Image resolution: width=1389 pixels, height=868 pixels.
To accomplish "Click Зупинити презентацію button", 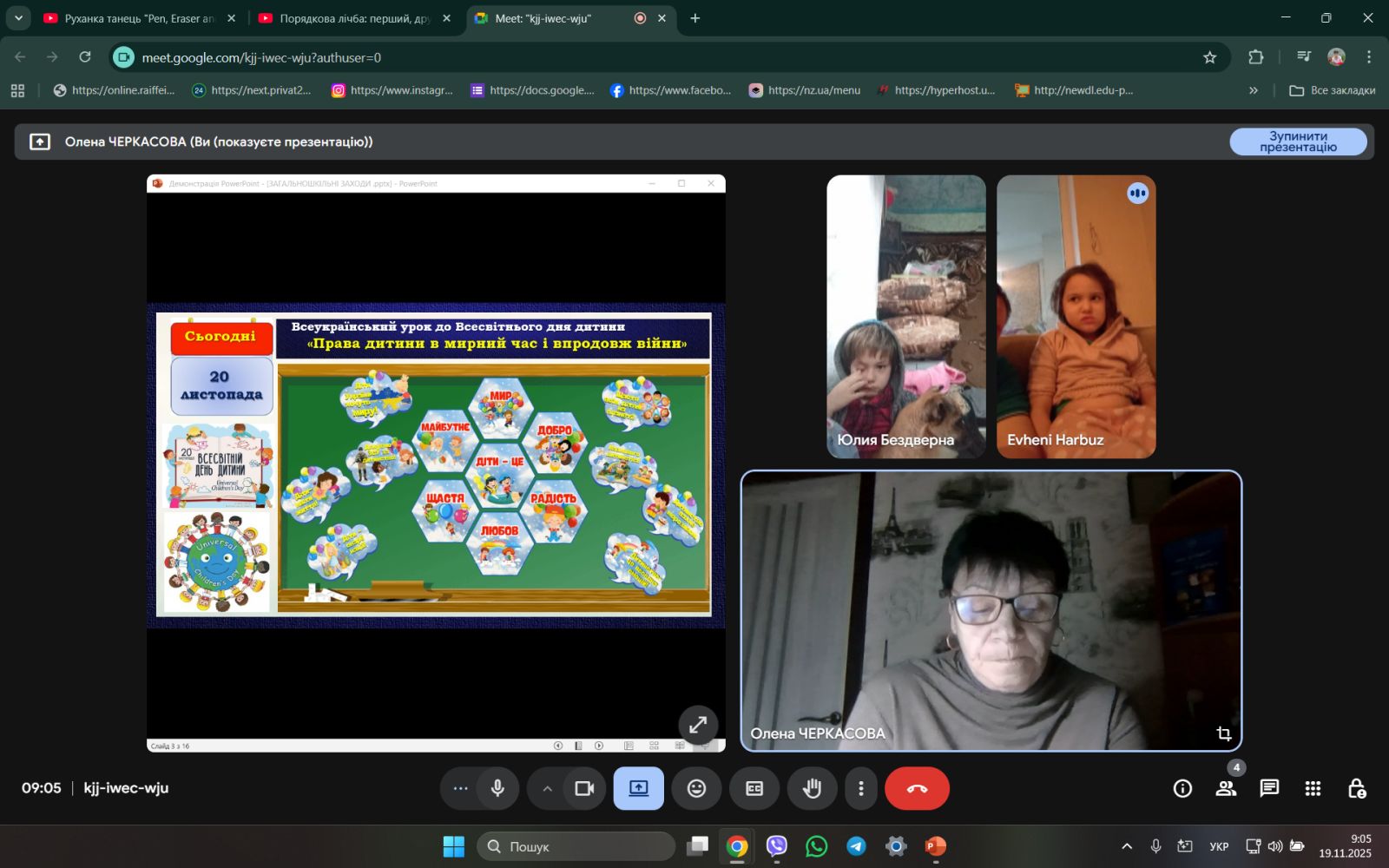I will pyautogui.click(x=1298, y=141).
